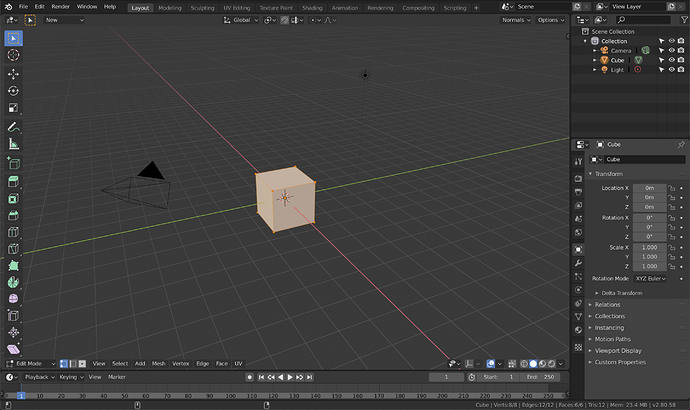Select the Poly Build tool
The width and height of the screenshot is (690, 410).
[14, 265]
